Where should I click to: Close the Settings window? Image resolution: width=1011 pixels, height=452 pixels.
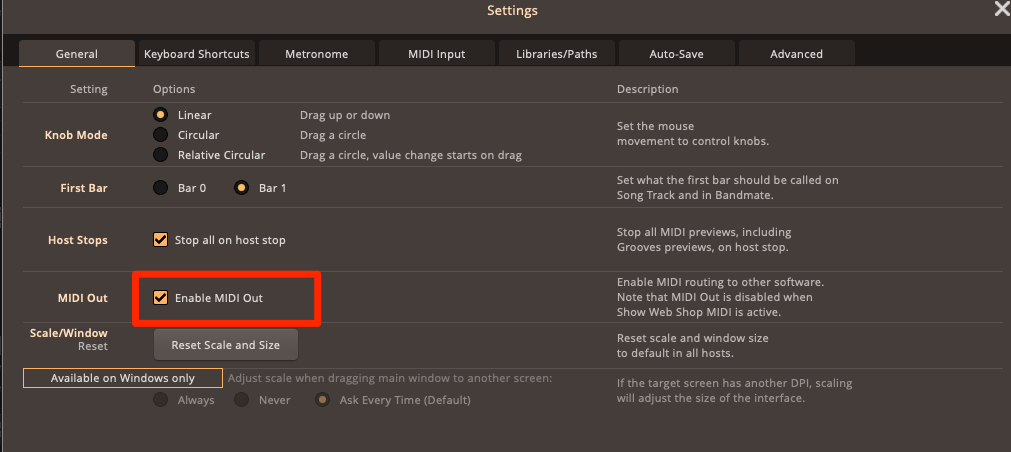pyautogui.click(x=1001, y=10)
